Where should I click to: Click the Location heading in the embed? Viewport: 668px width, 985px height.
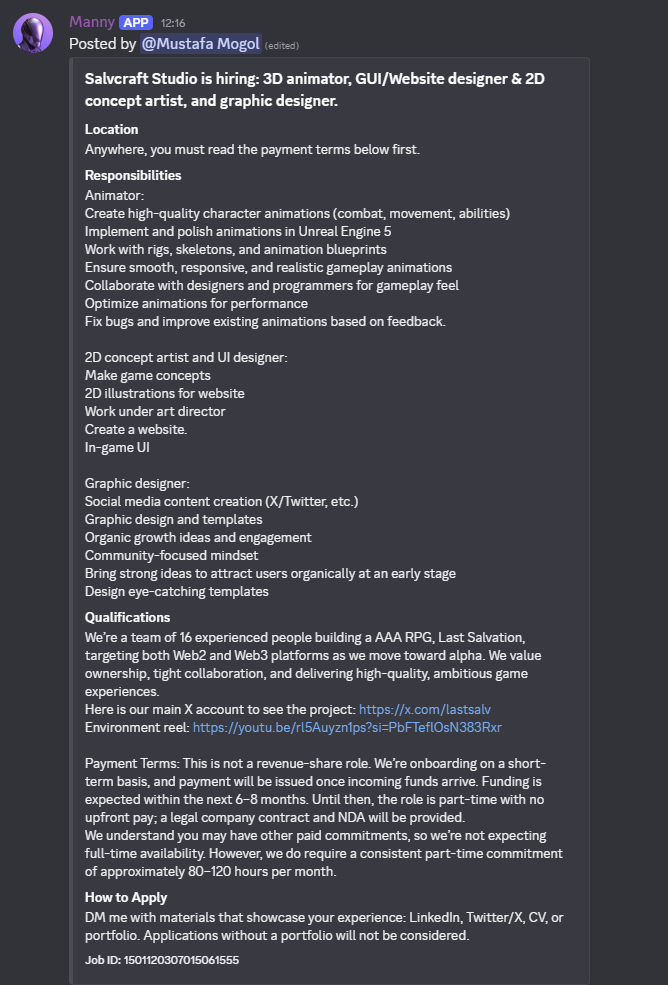(111, 129)
